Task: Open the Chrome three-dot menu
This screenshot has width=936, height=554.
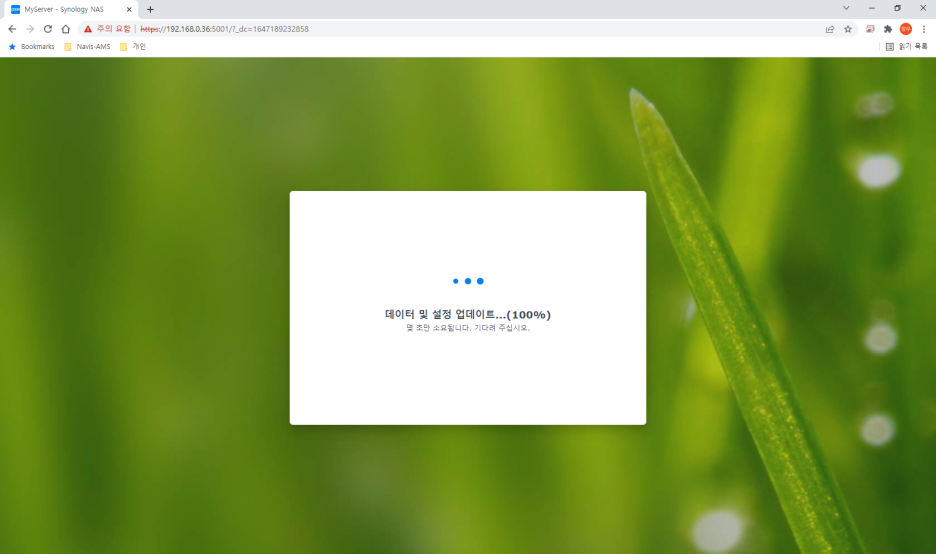Action: tap(923, 29)
